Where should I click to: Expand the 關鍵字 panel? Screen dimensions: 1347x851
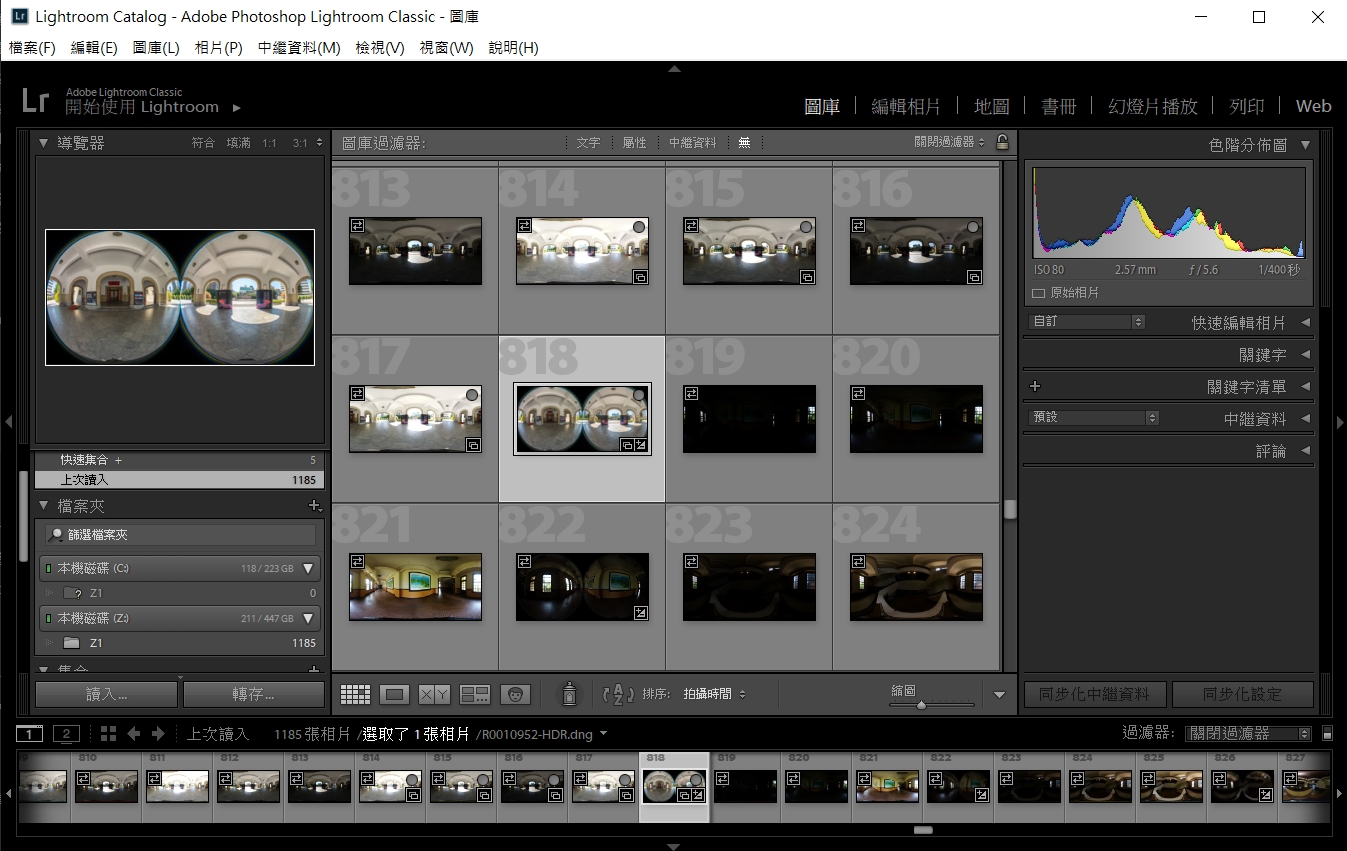tap(1262, 355)
